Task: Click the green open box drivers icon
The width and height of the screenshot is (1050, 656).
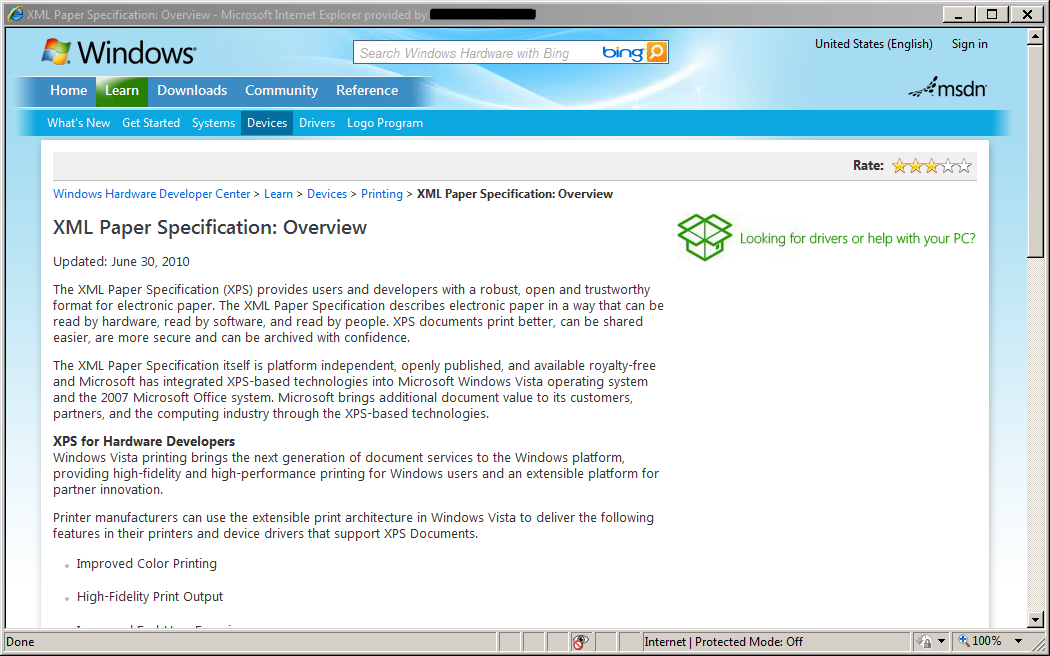Action: [x=704, y=237]
